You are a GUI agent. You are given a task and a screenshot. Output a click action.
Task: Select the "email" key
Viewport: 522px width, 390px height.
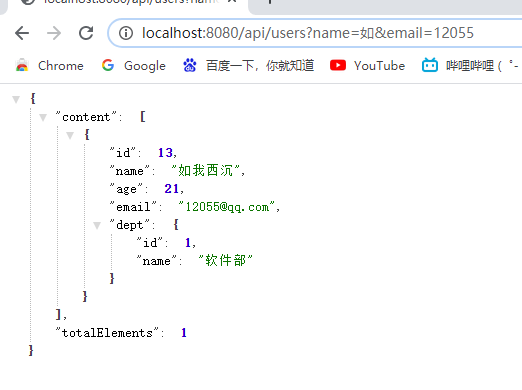click(133, 207)
